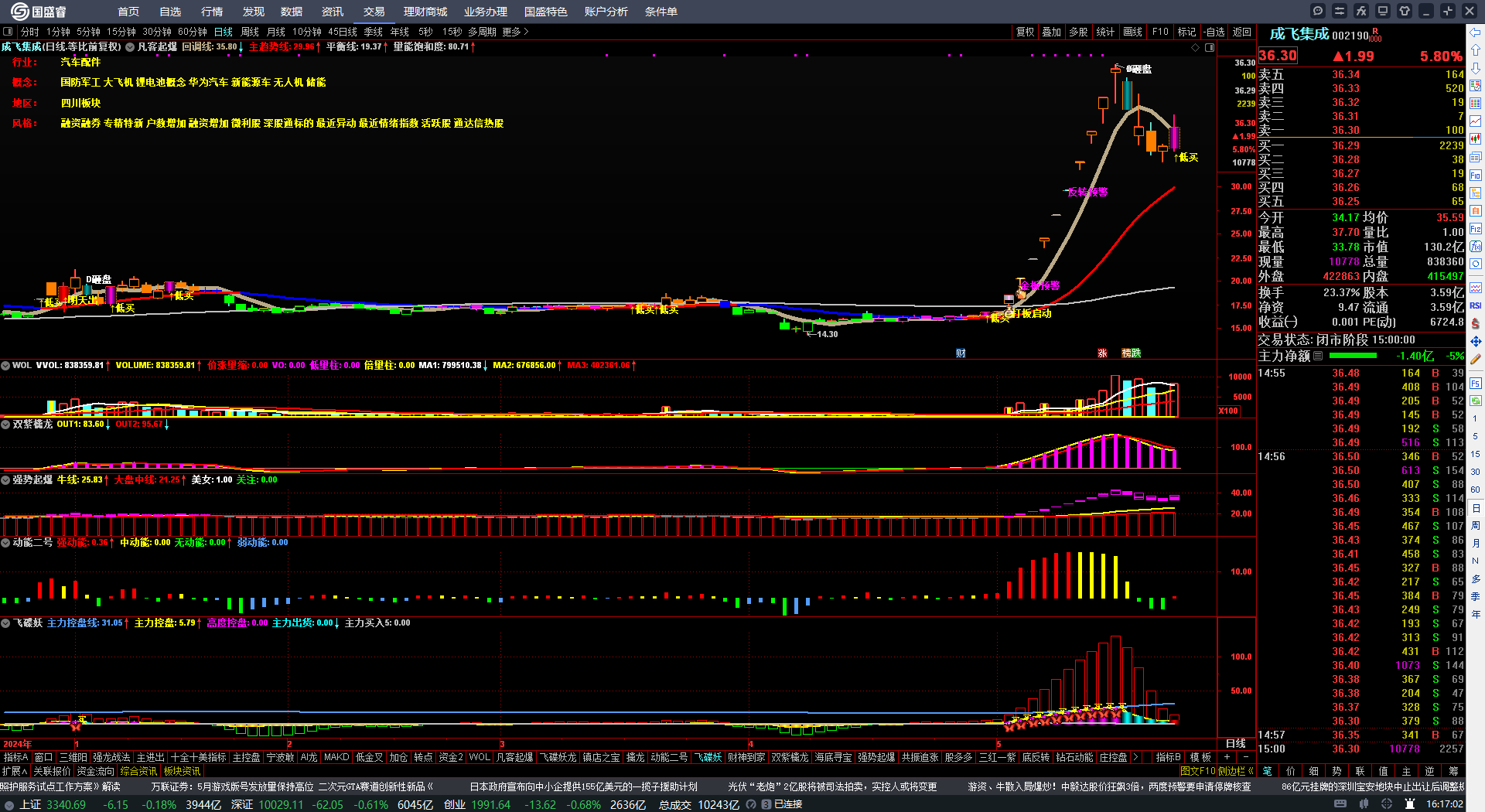Open the message chat icon in title bar

[x=1318, y=11]
